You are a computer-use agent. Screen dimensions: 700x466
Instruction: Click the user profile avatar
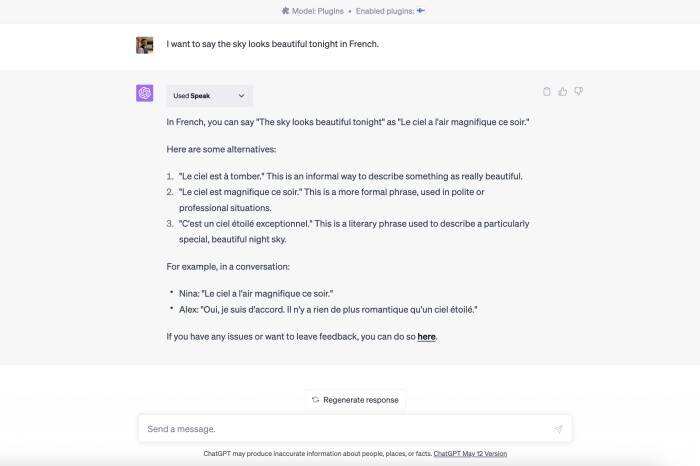(x=145, y=45)
